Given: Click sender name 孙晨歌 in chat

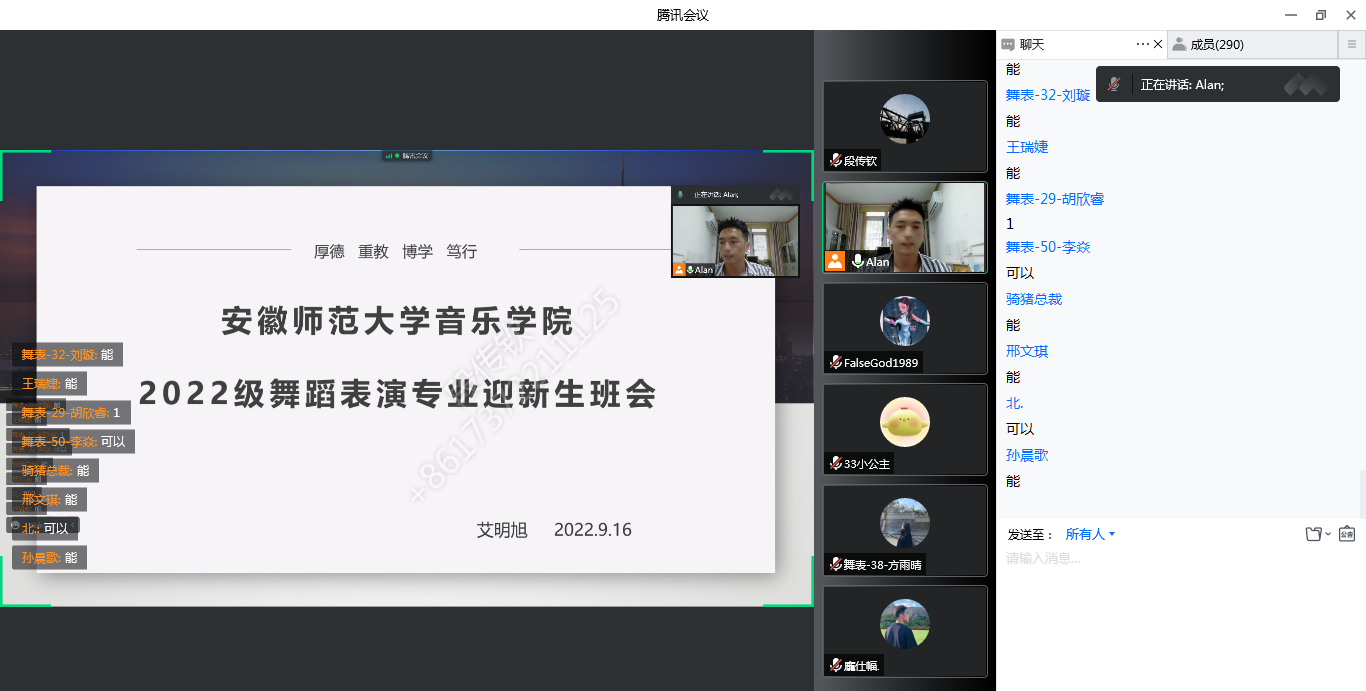Looking at the screenshot, I should point(1026,455).
